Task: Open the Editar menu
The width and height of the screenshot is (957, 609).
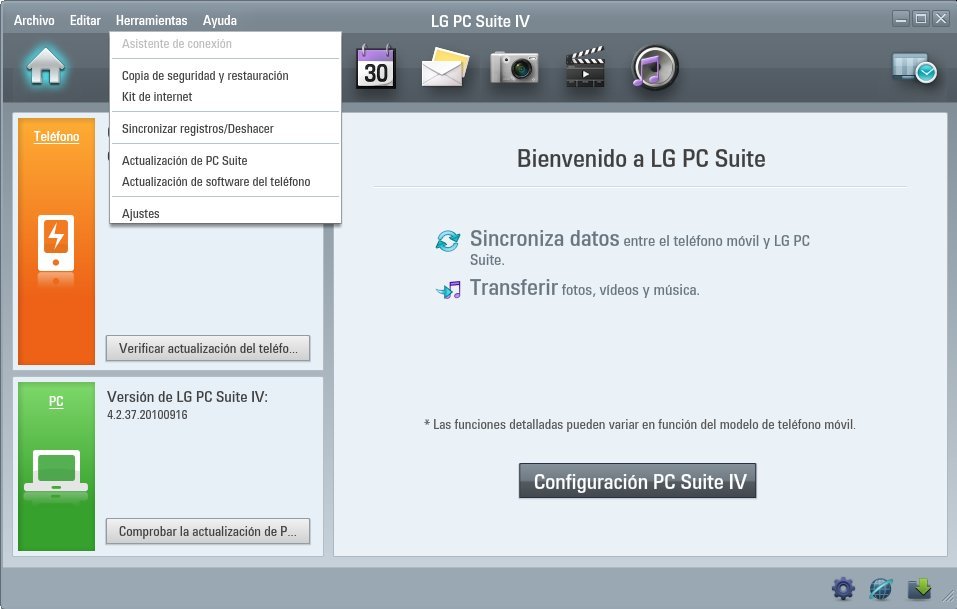Action: click(x=85, y=20)
